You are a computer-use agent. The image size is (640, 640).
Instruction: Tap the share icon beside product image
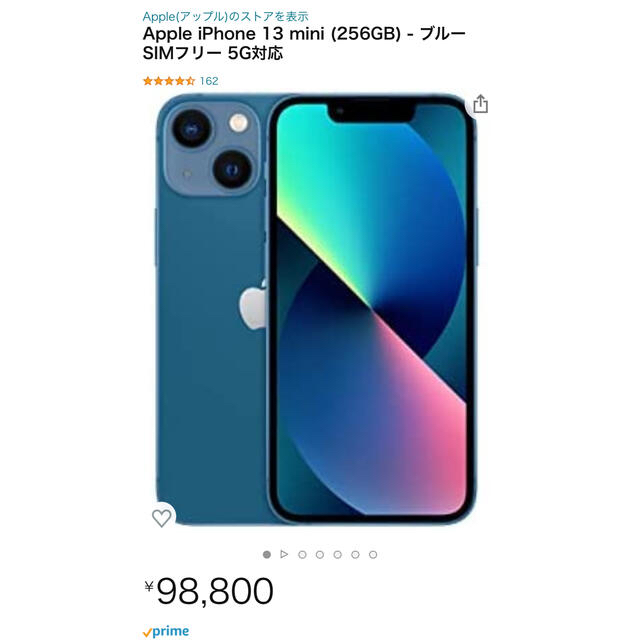[x=480, y=104]
